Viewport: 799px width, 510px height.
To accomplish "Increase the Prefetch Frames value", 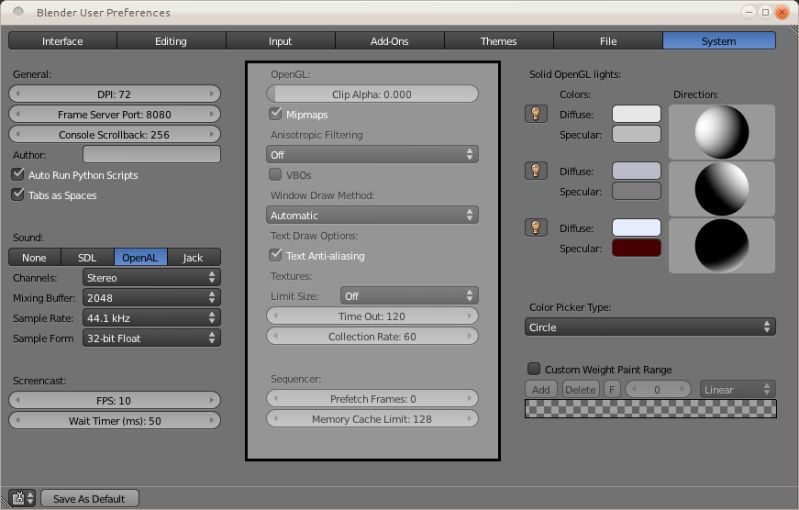I will [x=469, y=398].
